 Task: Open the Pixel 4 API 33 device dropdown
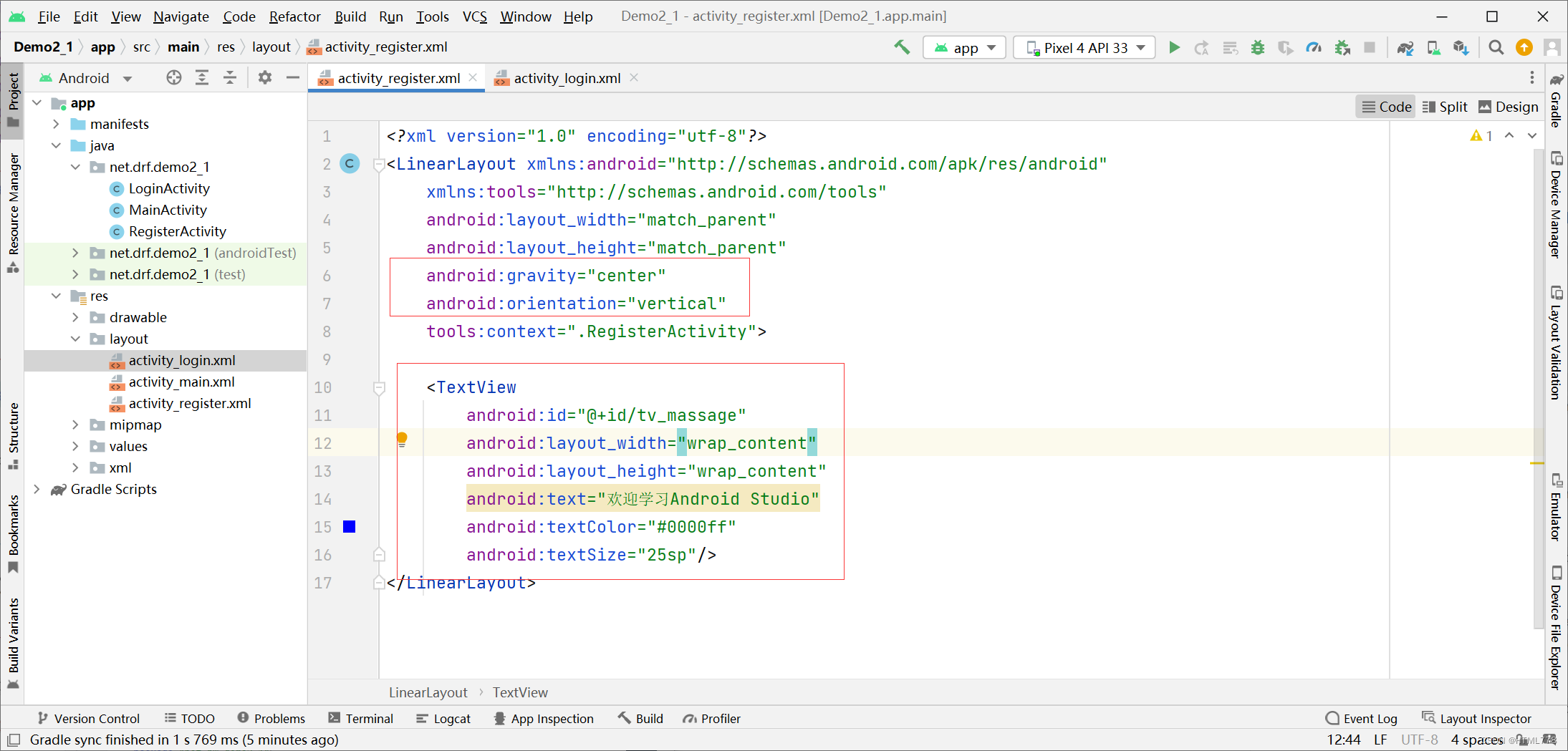coord(1084,47)
